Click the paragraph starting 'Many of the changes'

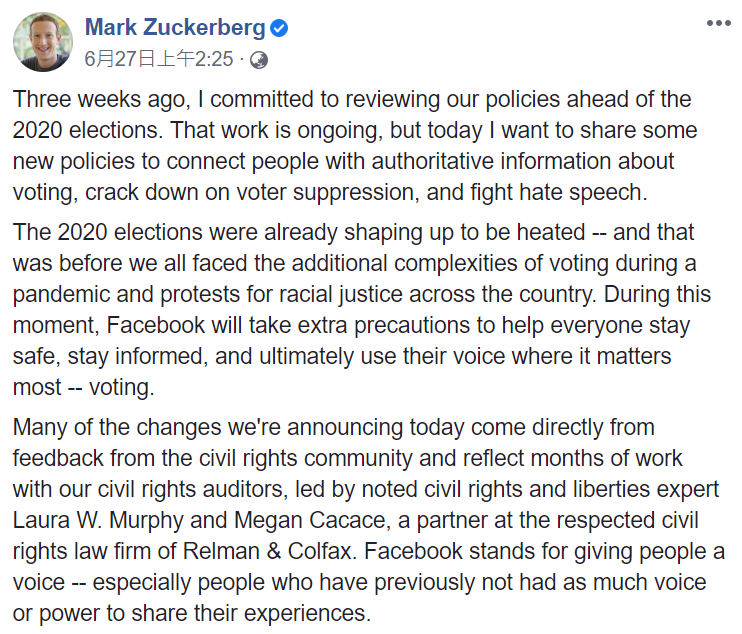[x=369, y=520]
